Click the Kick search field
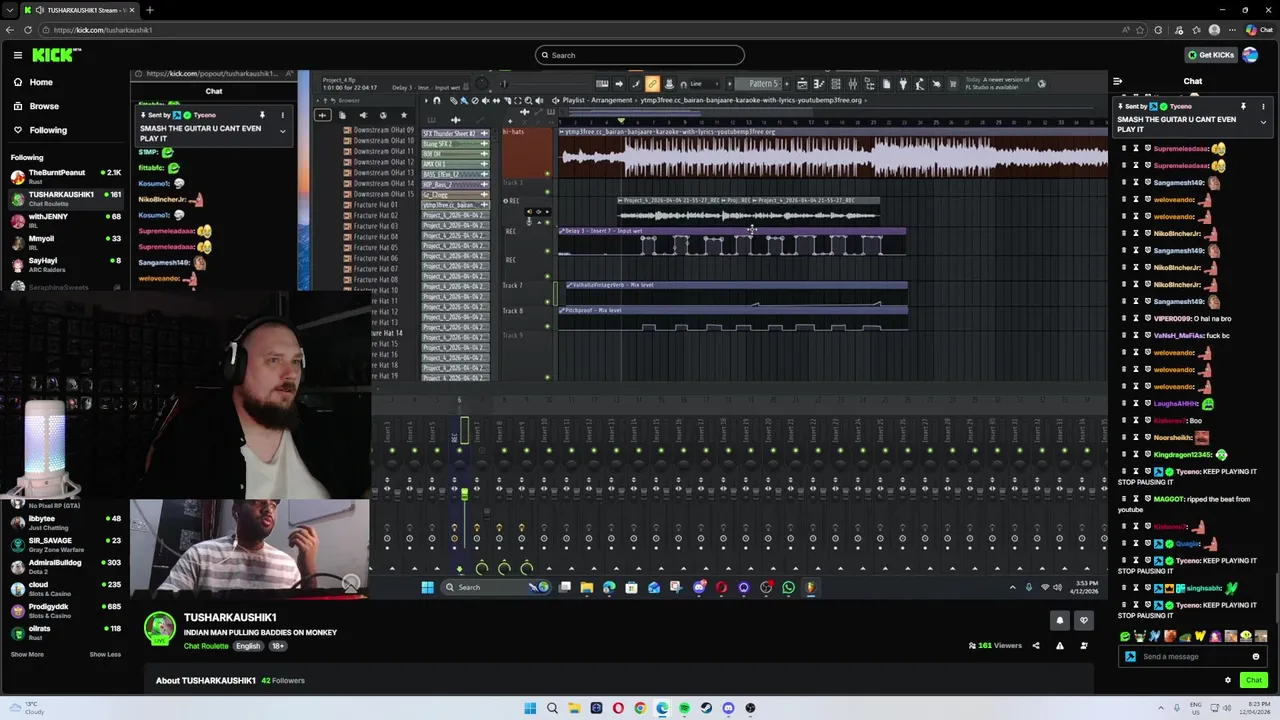This screenshot has height=720, width=1280. 640,55
